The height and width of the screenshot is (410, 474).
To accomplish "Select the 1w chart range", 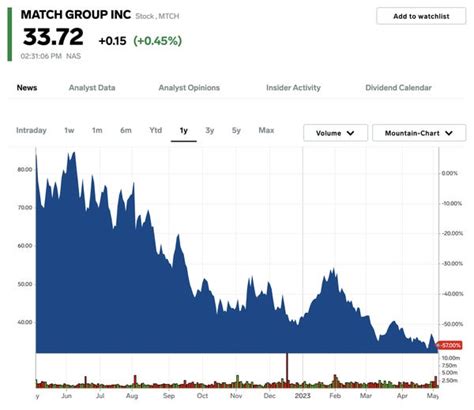I will tap(69, 130).
